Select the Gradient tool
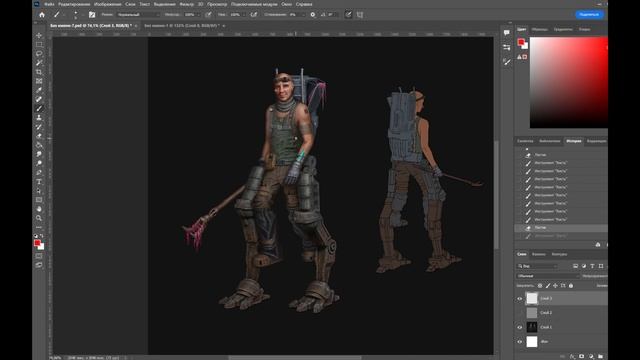This screenshot has height=360, width=640. pos(39,145)
